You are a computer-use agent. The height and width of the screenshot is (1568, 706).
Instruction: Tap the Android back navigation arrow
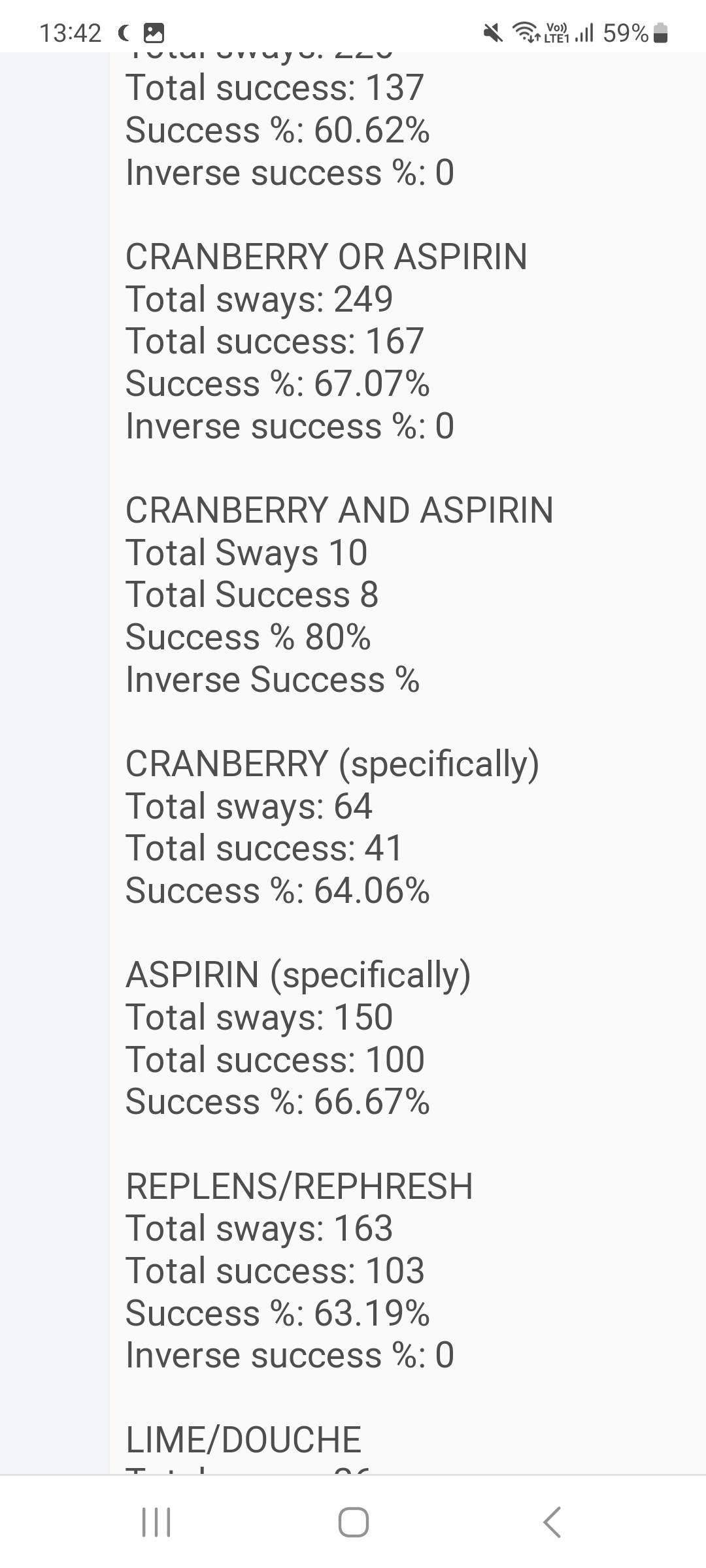(552, 1522)
